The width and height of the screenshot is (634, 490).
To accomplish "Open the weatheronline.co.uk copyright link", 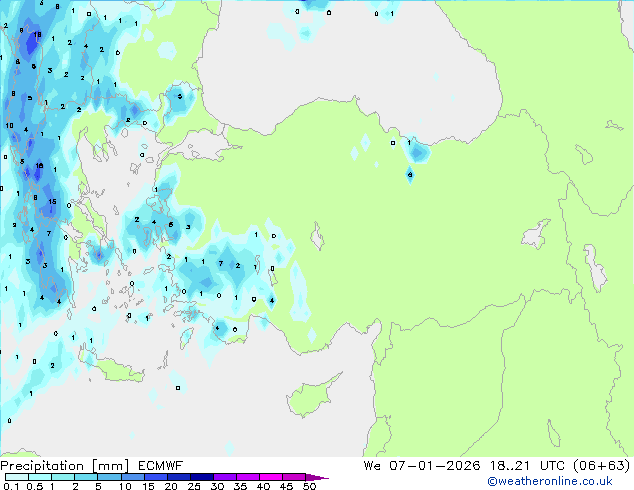I will tap(549, 481).
